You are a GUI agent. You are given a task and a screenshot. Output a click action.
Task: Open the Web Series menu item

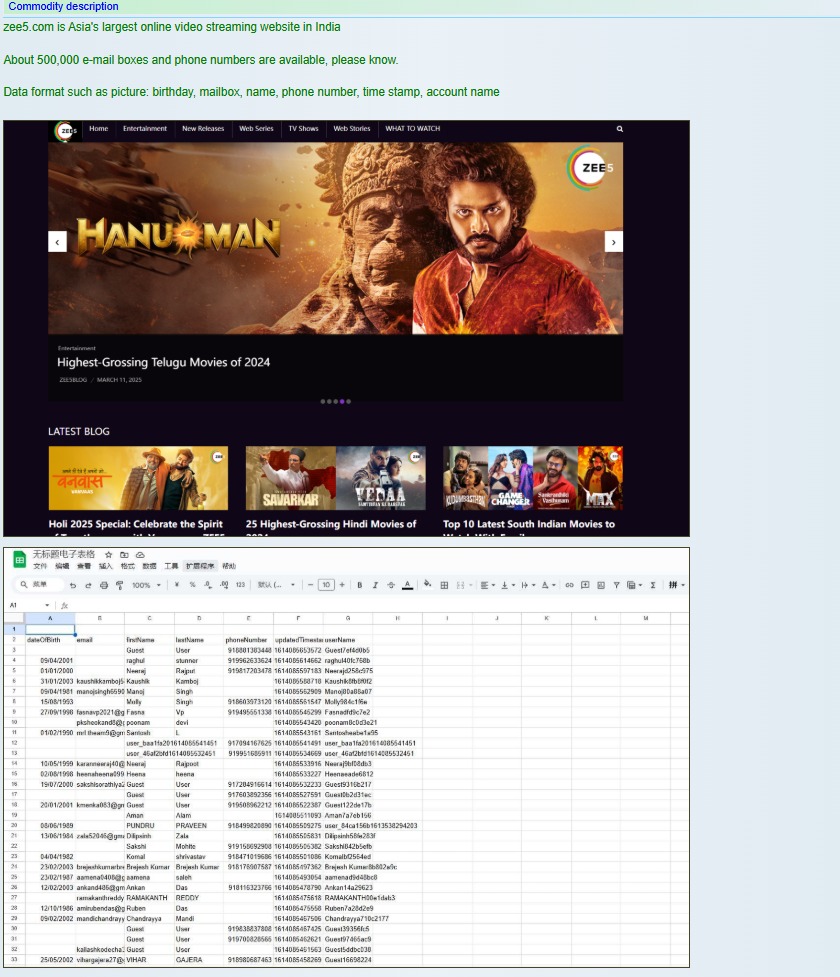[x=256, y=129]
